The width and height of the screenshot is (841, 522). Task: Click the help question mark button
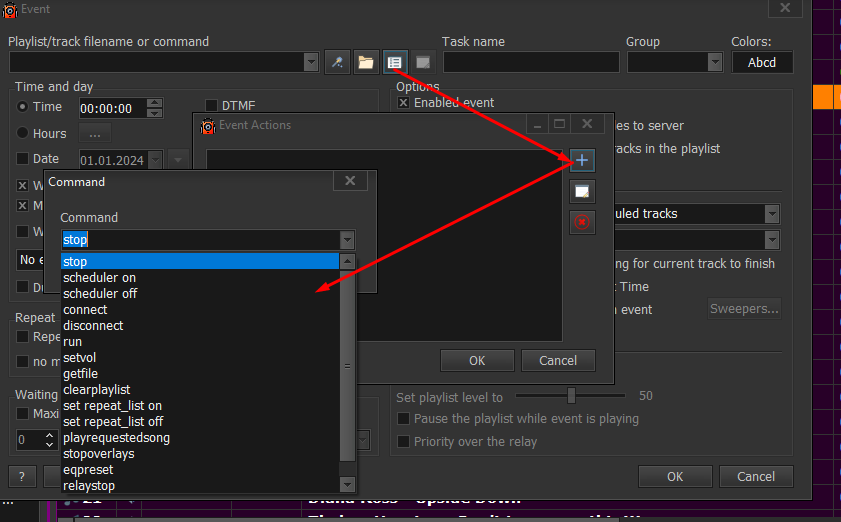pos(21,476)
